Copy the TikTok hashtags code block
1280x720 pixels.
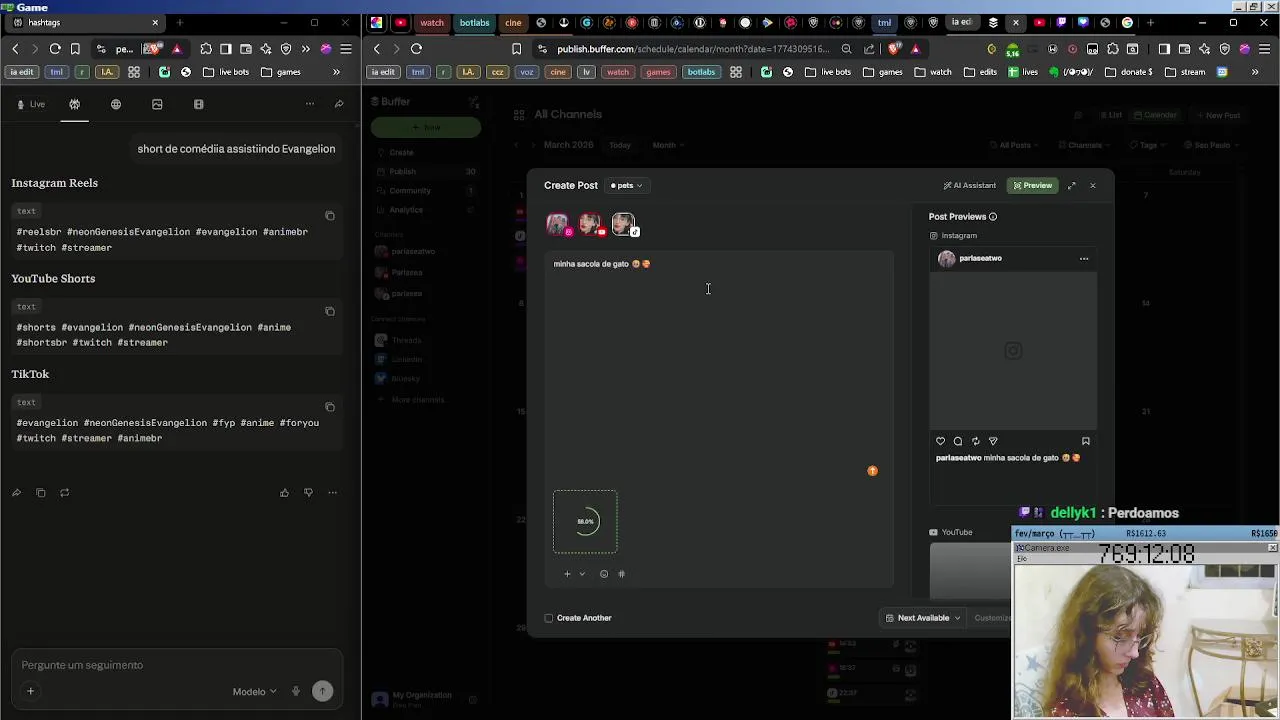click(330, 407)
